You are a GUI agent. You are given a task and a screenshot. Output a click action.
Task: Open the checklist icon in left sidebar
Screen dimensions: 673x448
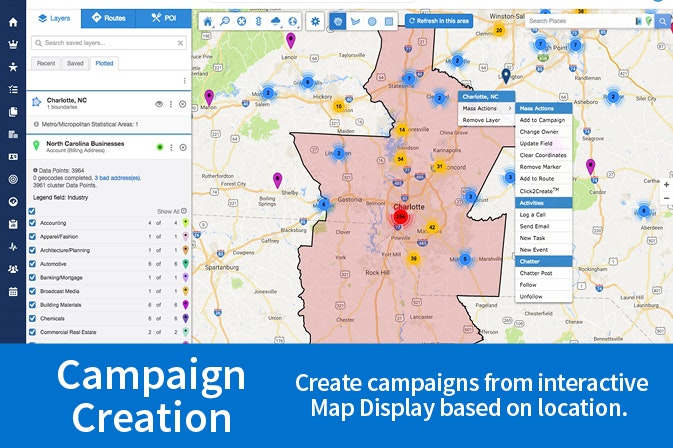click(x=13, y=89)
